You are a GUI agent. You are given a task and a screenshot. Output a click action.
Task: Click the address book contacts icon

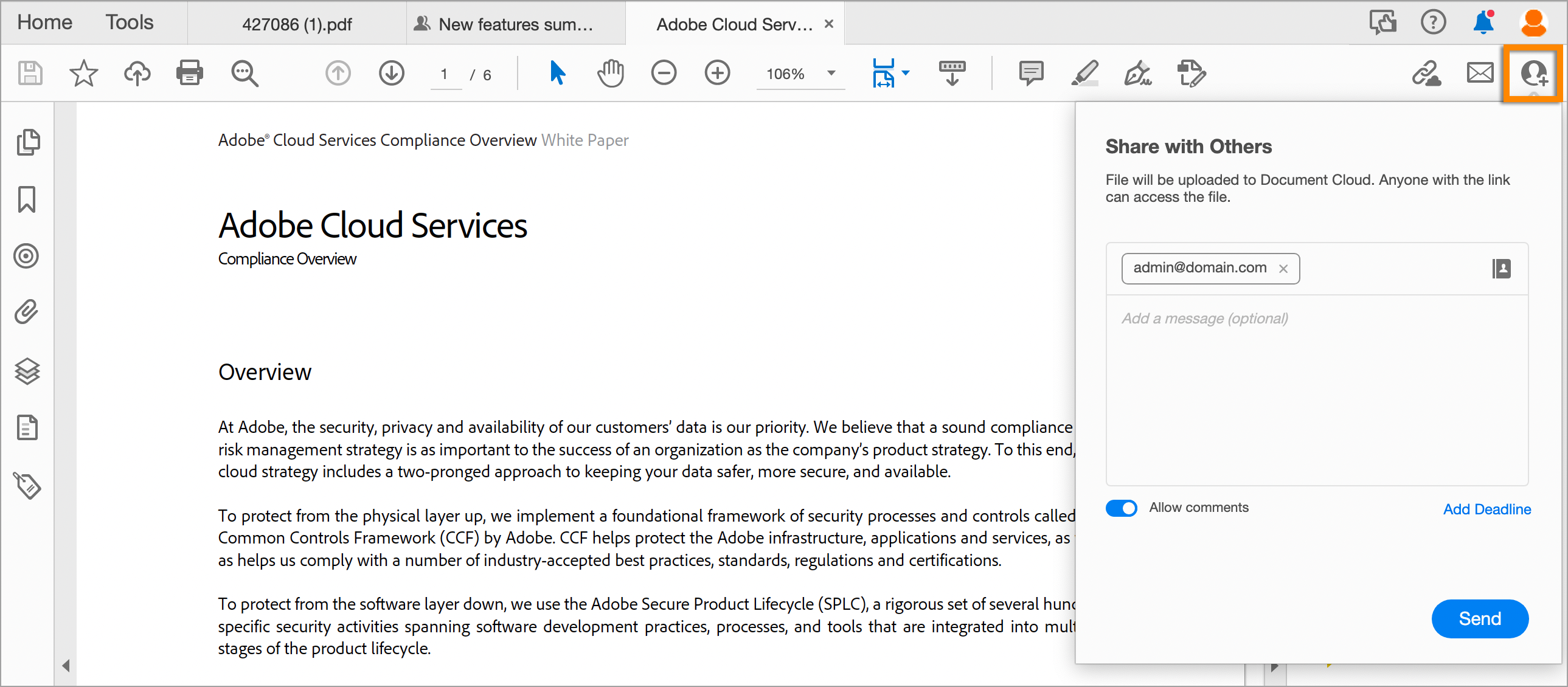click(x=1501, y=268)
